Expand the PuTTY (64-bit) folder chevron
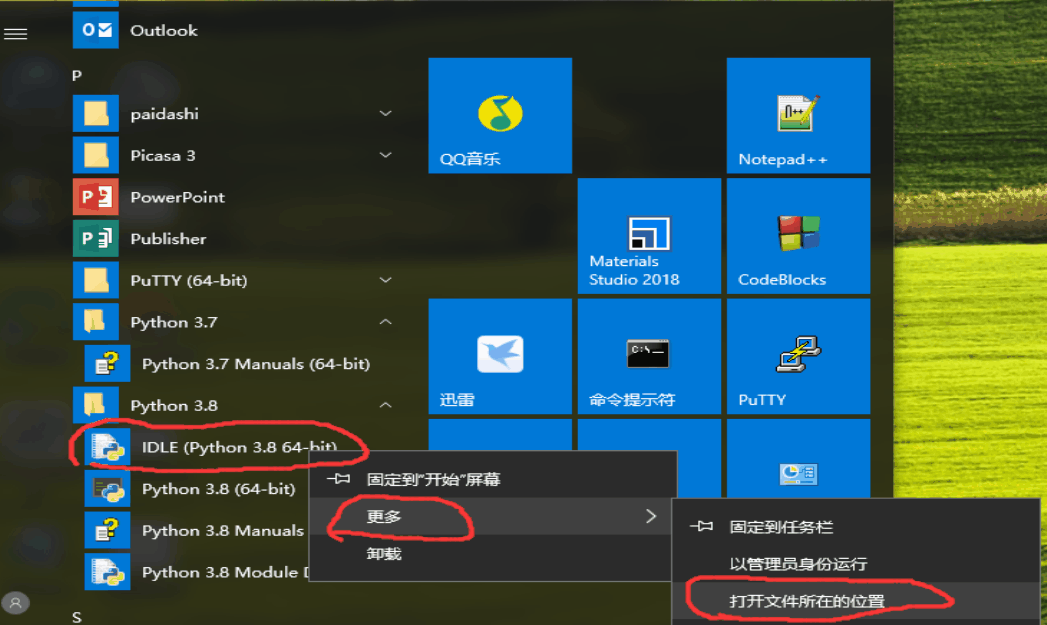This screenshot has width=1047, height=625. click(x=385, y=280)
